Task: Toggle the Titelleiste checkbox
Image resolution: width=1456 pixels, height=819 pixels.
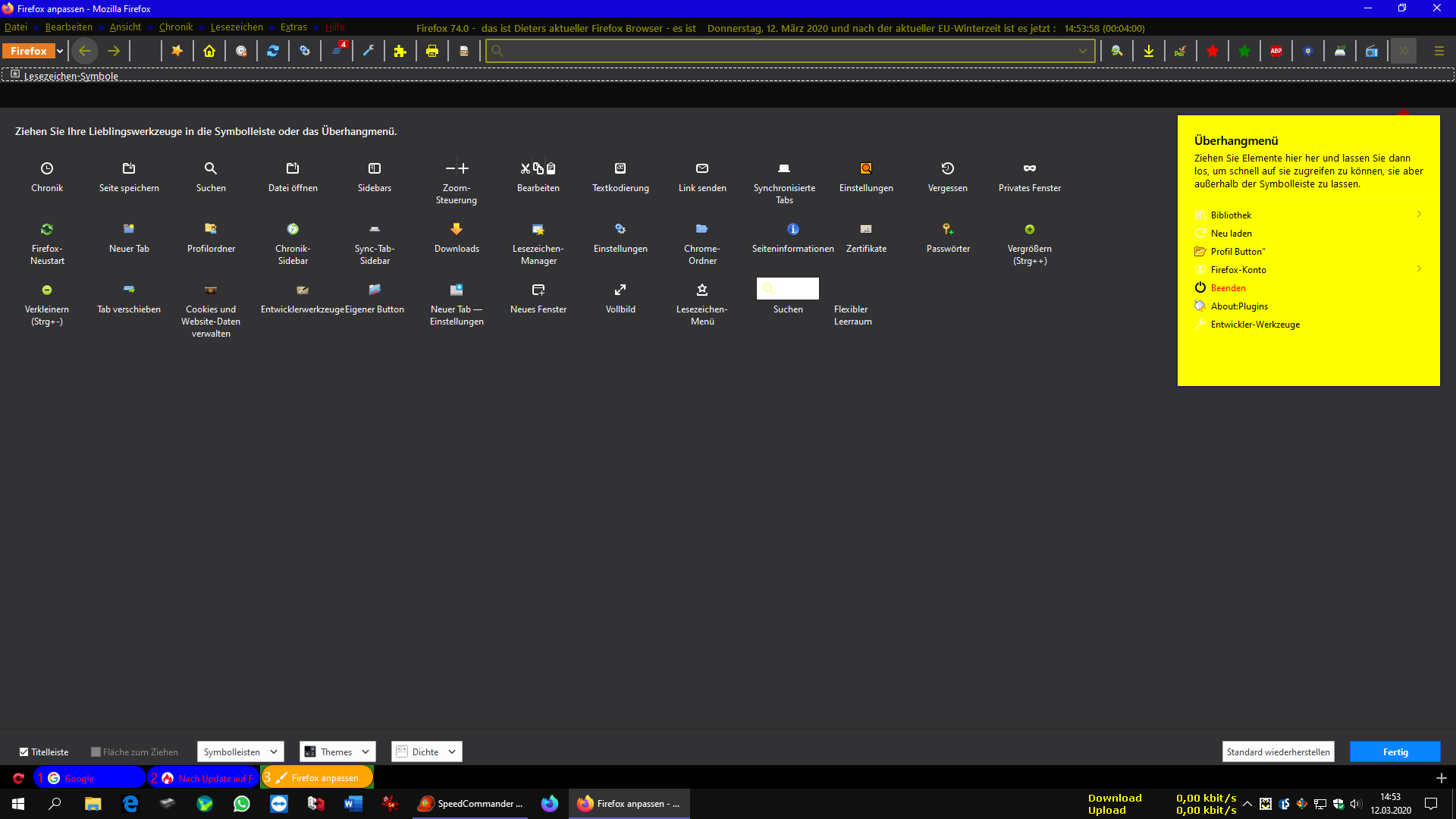Action: (x=24, y=752)
